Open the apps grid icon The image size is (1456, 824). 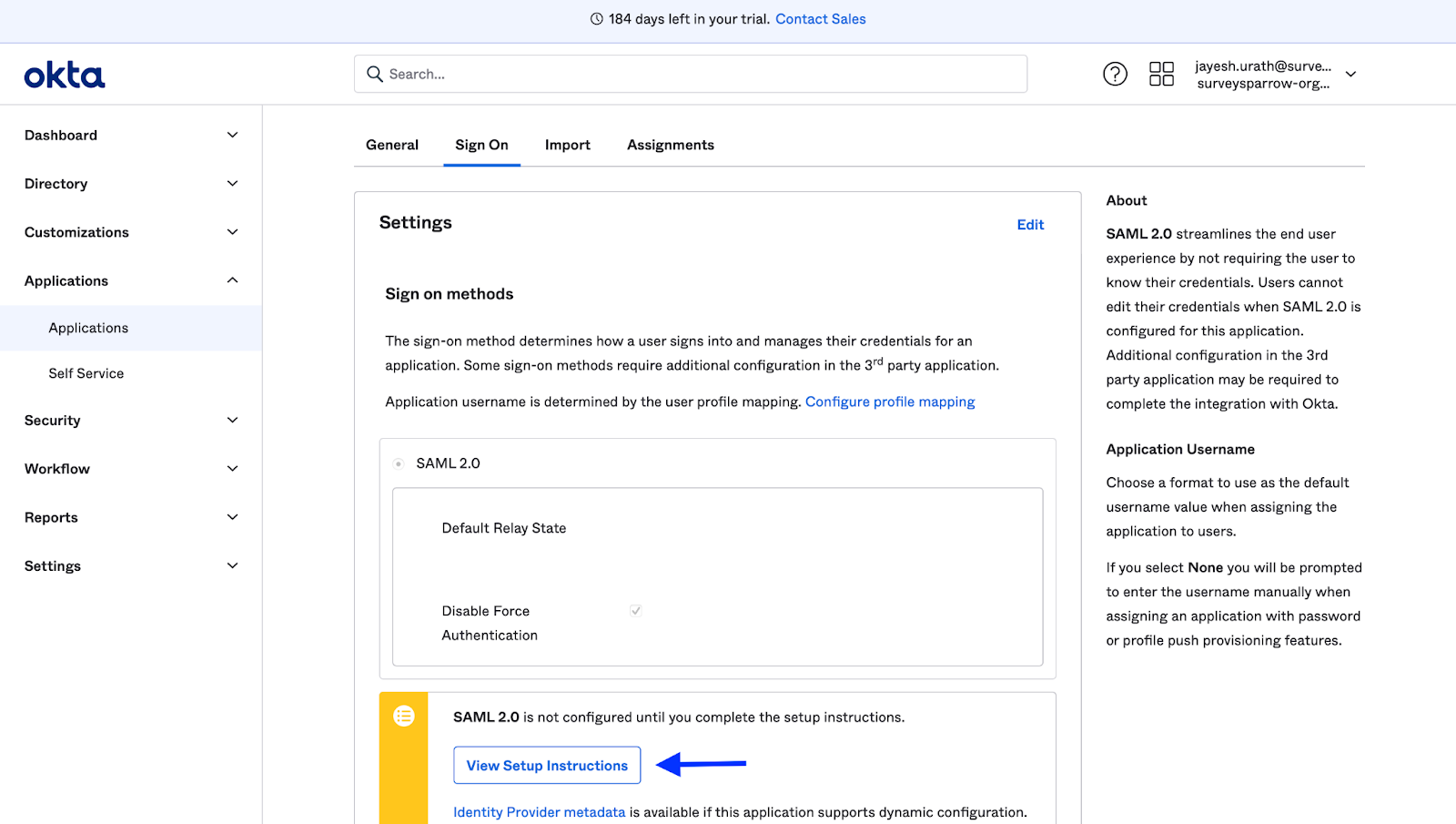(1161, 74)
